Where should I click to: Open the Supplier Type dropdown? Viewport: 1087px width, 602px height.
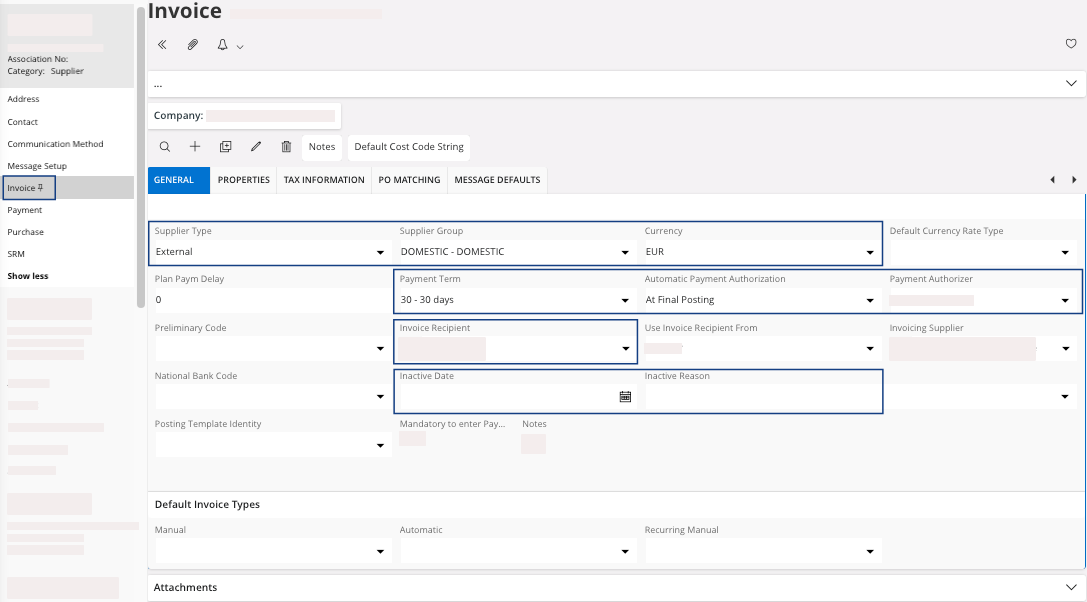[x=380, y=252]
